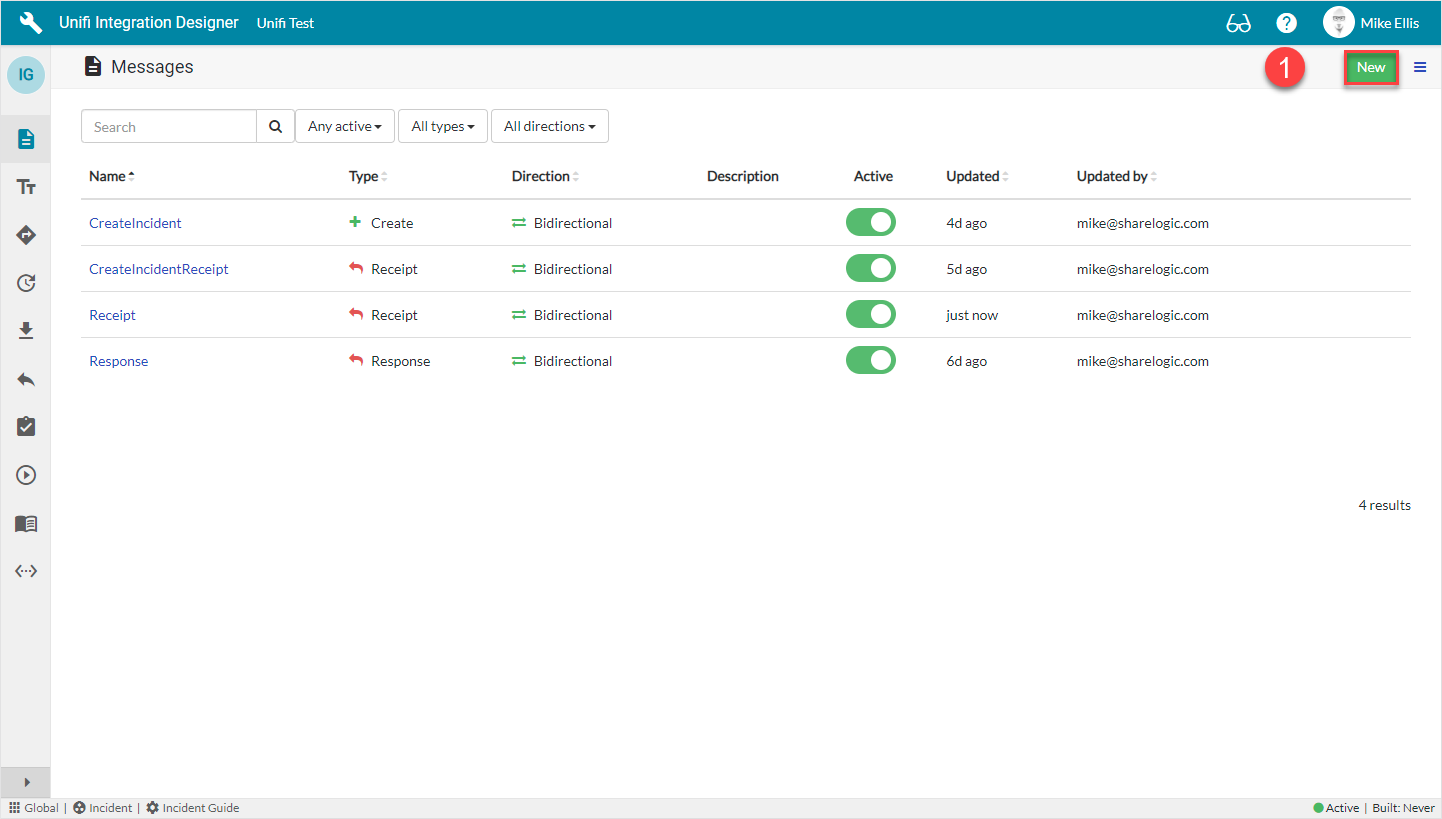Screen dimensions: 1442x819
Task: Toggle the Response message active switch
Action: click(x=870, y=361)
